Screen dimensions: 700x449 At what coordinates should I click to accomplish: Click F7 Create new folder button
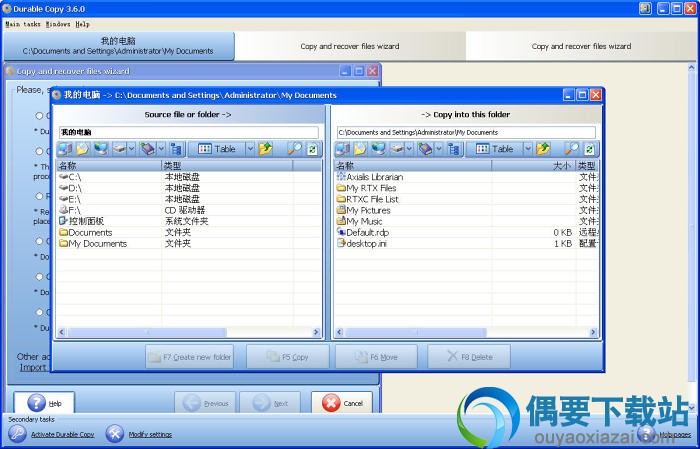click(x=190, y=357)
